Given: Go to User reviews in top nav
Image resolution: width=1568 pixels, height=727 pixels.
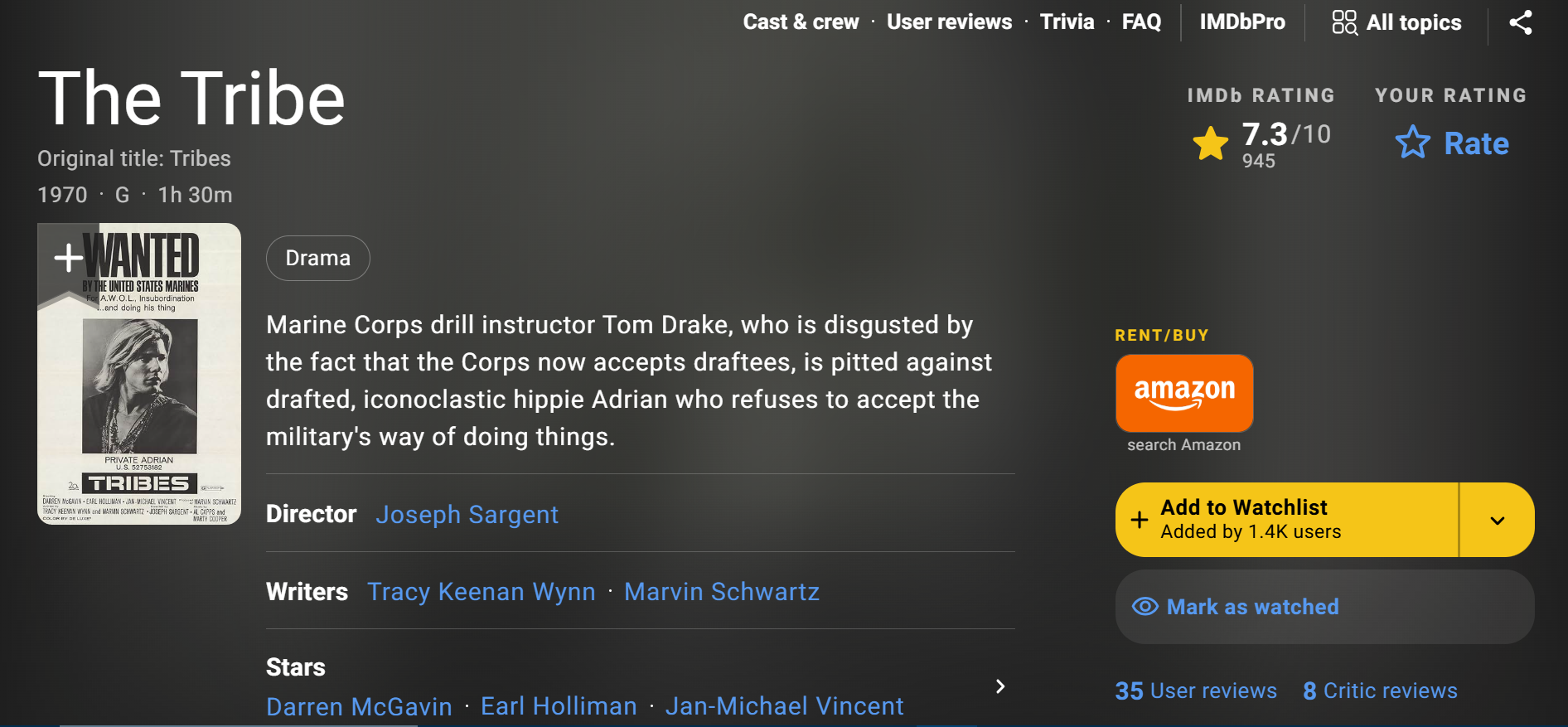Looking at the screenshot, I should 949,22.
